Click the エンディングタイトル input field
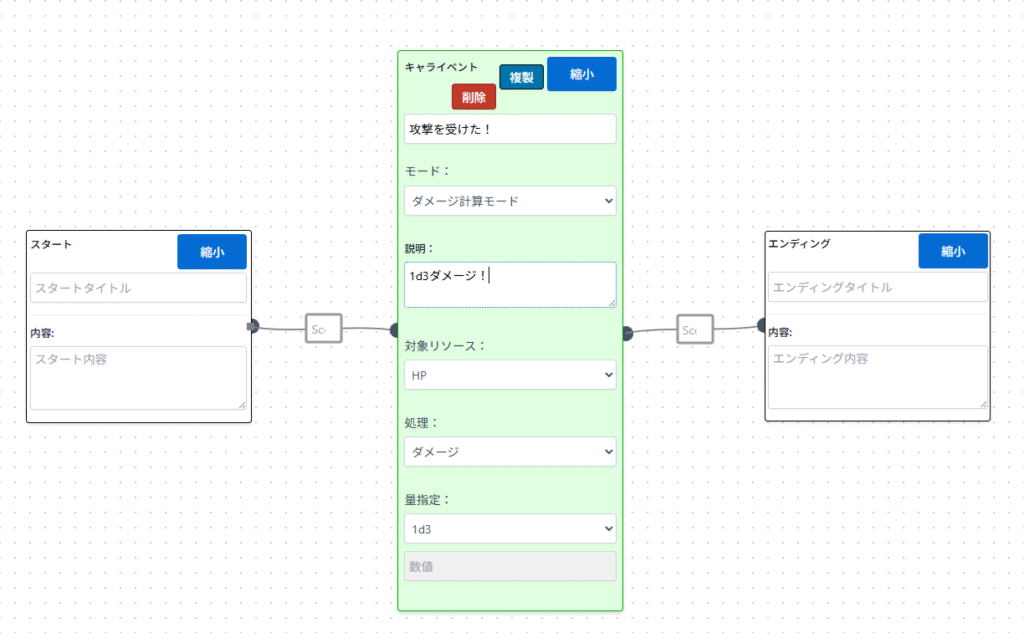 click(x=877, y=287)
